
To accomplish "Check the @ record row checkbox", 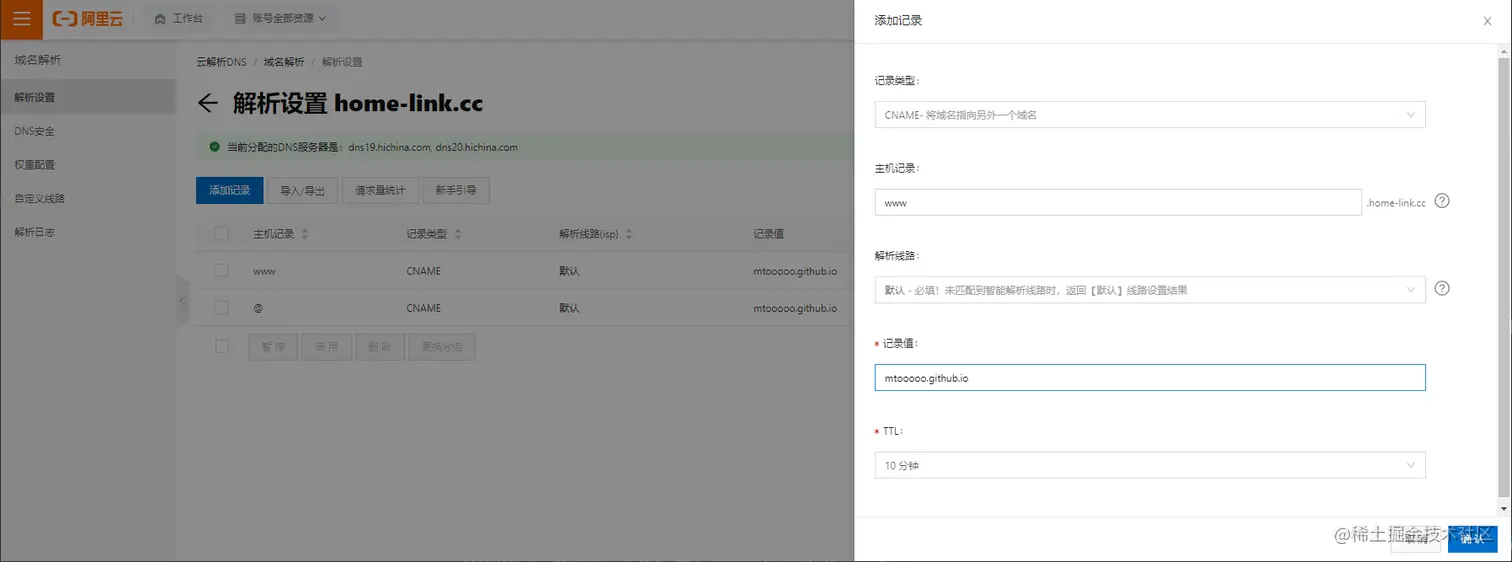I will point(222,308).
